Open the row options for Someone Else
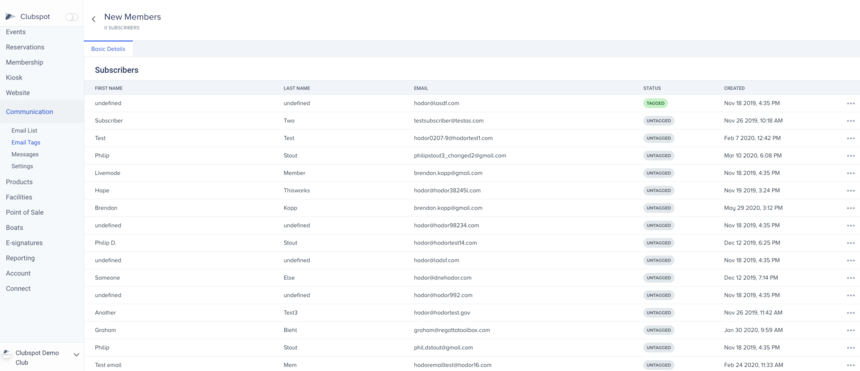Viewport: 860px width, 371px height. (850, 278)
